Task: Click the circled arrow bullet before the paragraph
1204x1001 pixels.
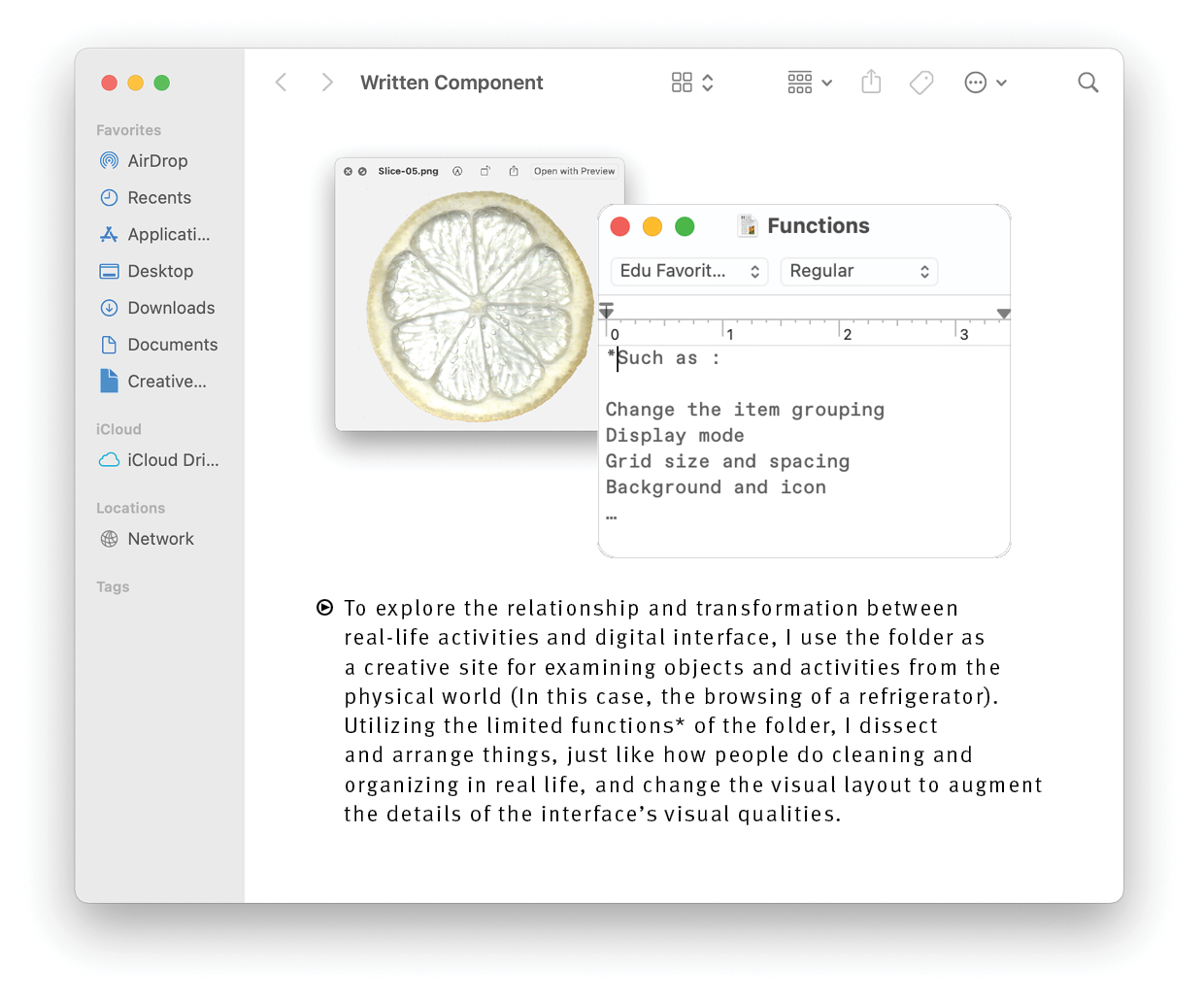Action: click(x=325, y=608)
